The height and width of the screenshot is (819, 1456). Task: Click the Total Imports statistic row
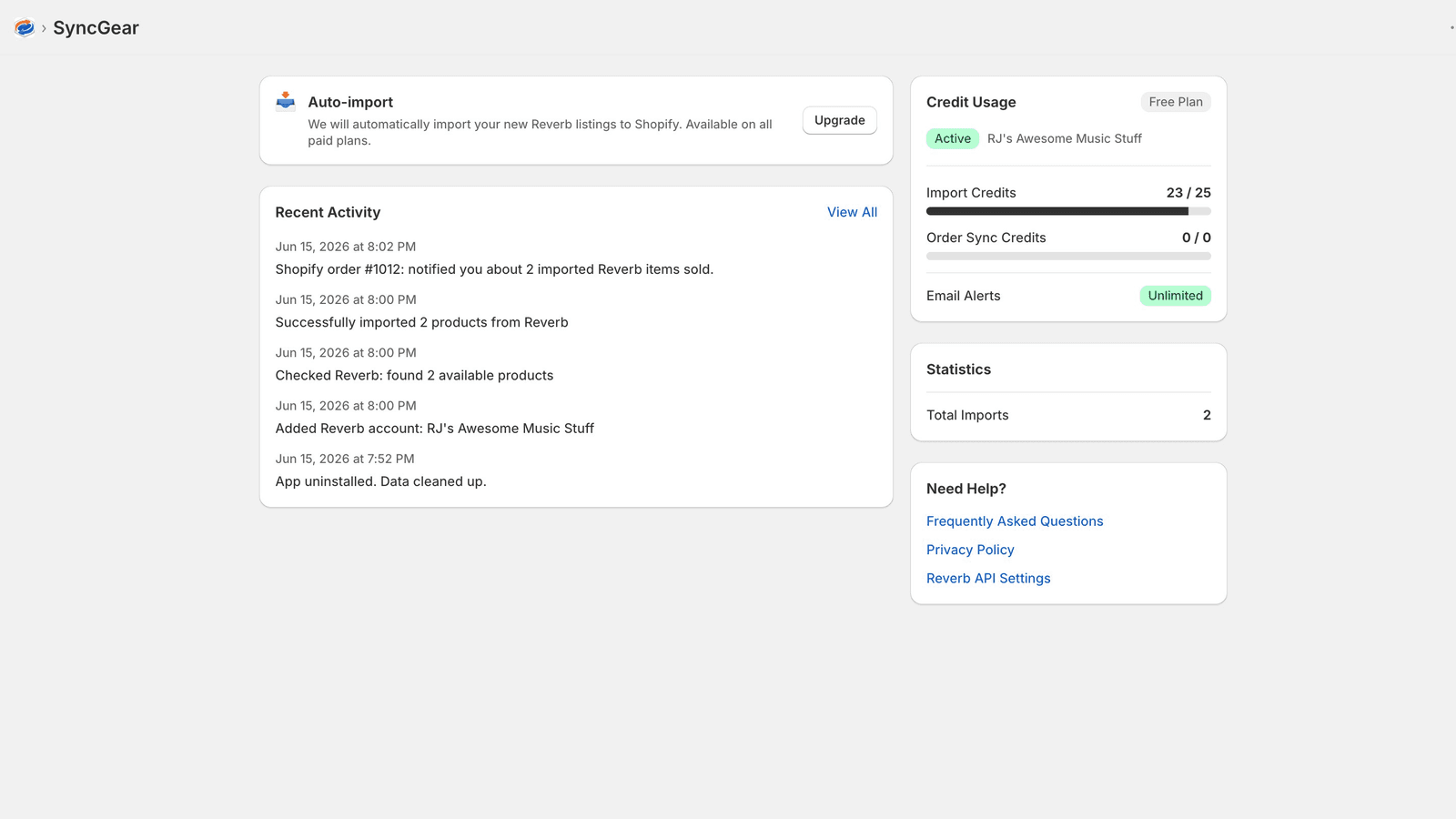coord(1068,415)
